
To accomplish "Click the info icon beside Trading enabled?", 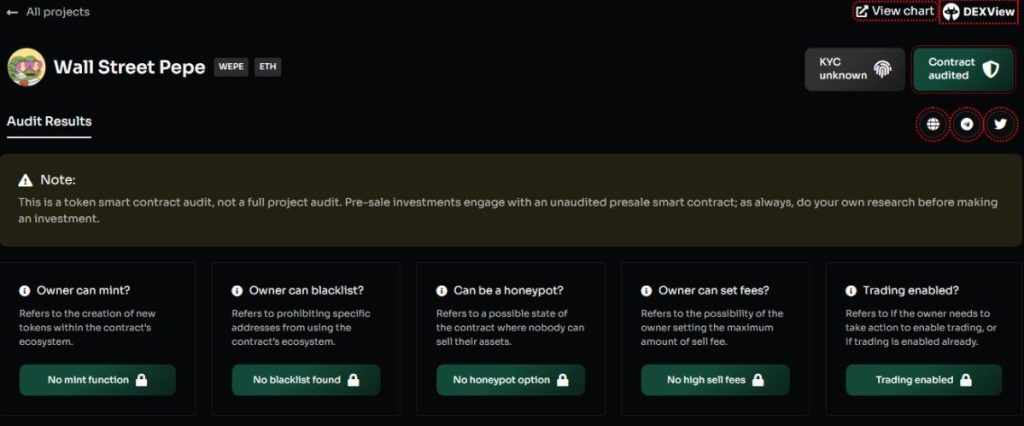I will [851, 291].
